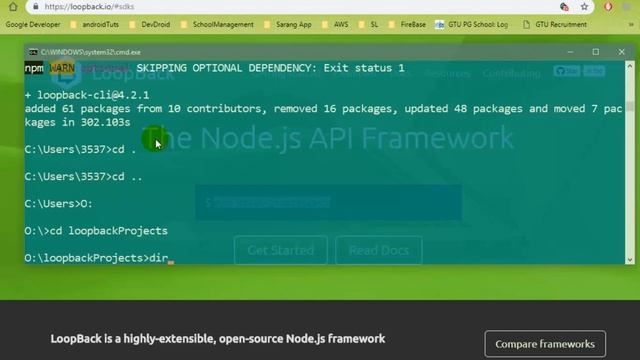640x360 pixels.
Task: Click the cmd scrollbar down arrow
Action: tap(630, 260)
